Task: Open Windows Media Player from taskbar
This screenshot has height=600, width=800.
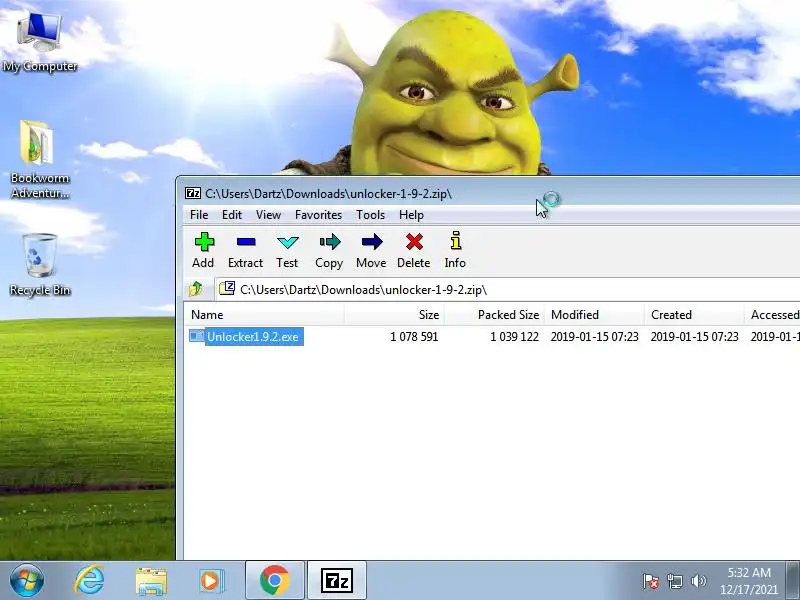Action: (212, 581)
